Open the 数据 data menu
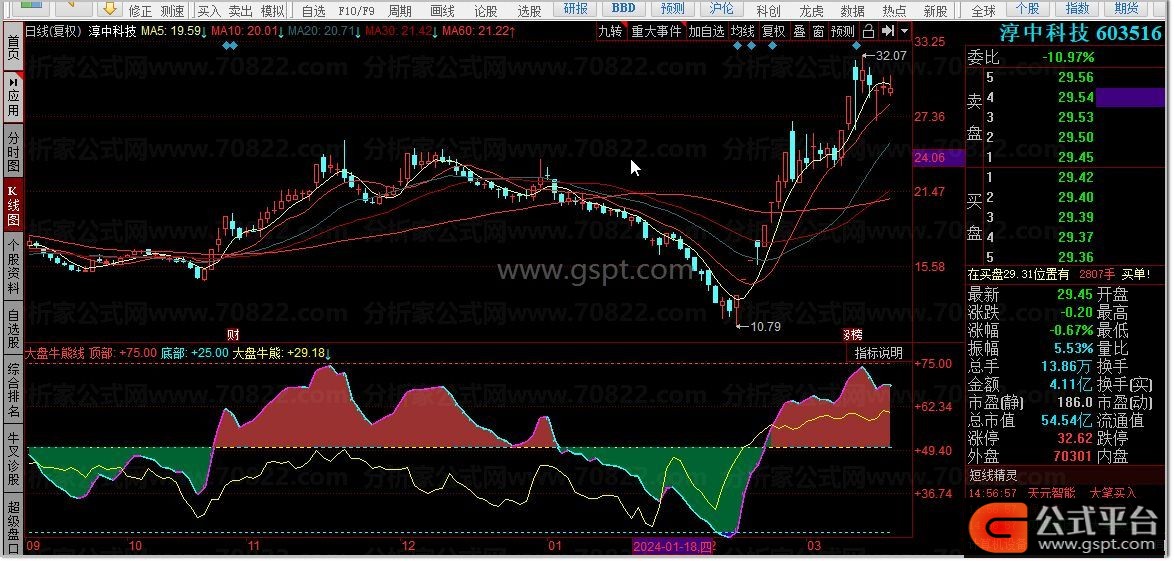The width and height of the screenshot is (1174, 561). pyautogui.click(x=852, y=10)
